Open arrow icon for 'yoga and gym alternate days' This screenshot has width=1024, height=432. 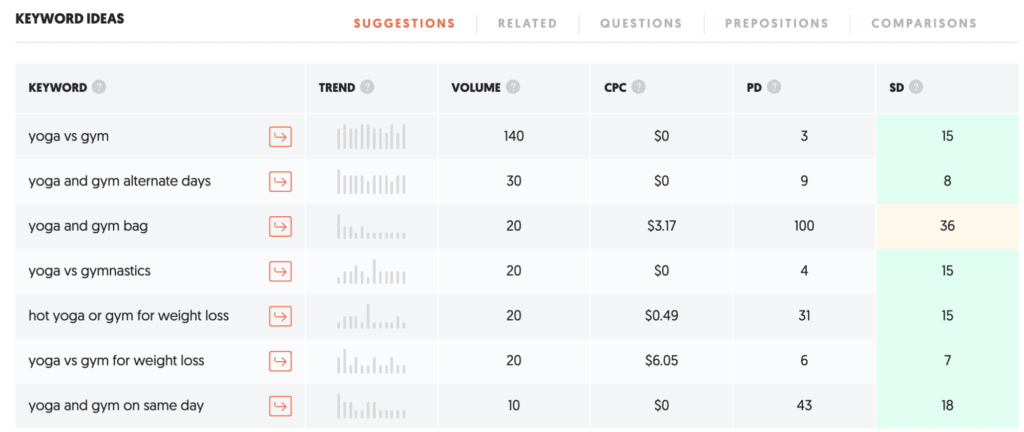tap(280, 181)
